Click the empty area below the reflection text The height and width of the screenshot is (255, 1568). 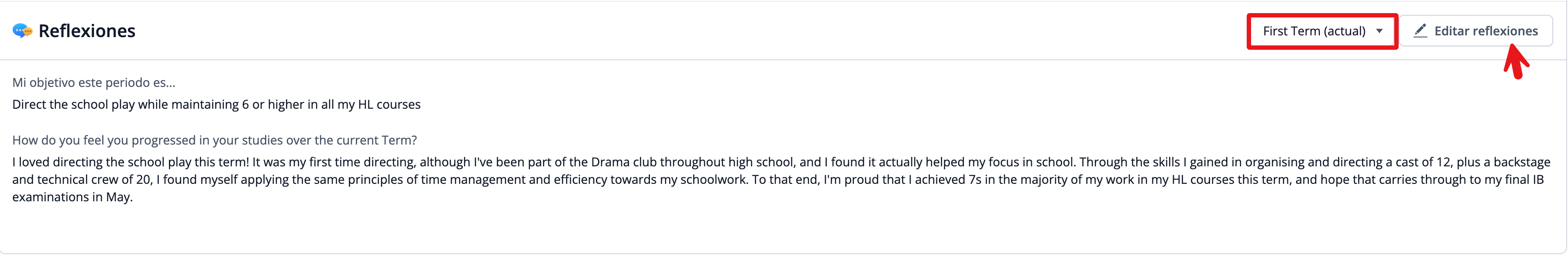coord(730,228)
